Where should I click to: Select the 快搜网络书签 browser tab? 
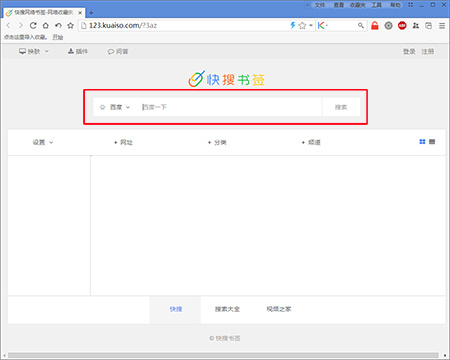coord(43,13)
